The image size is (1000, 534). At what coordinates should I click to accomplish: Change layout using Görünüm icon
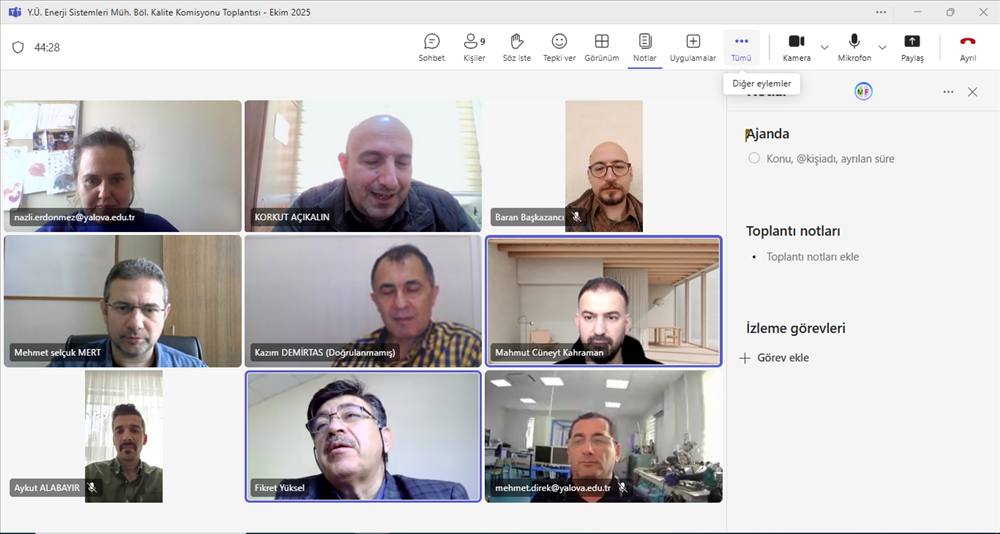click(x=602, y=46)
